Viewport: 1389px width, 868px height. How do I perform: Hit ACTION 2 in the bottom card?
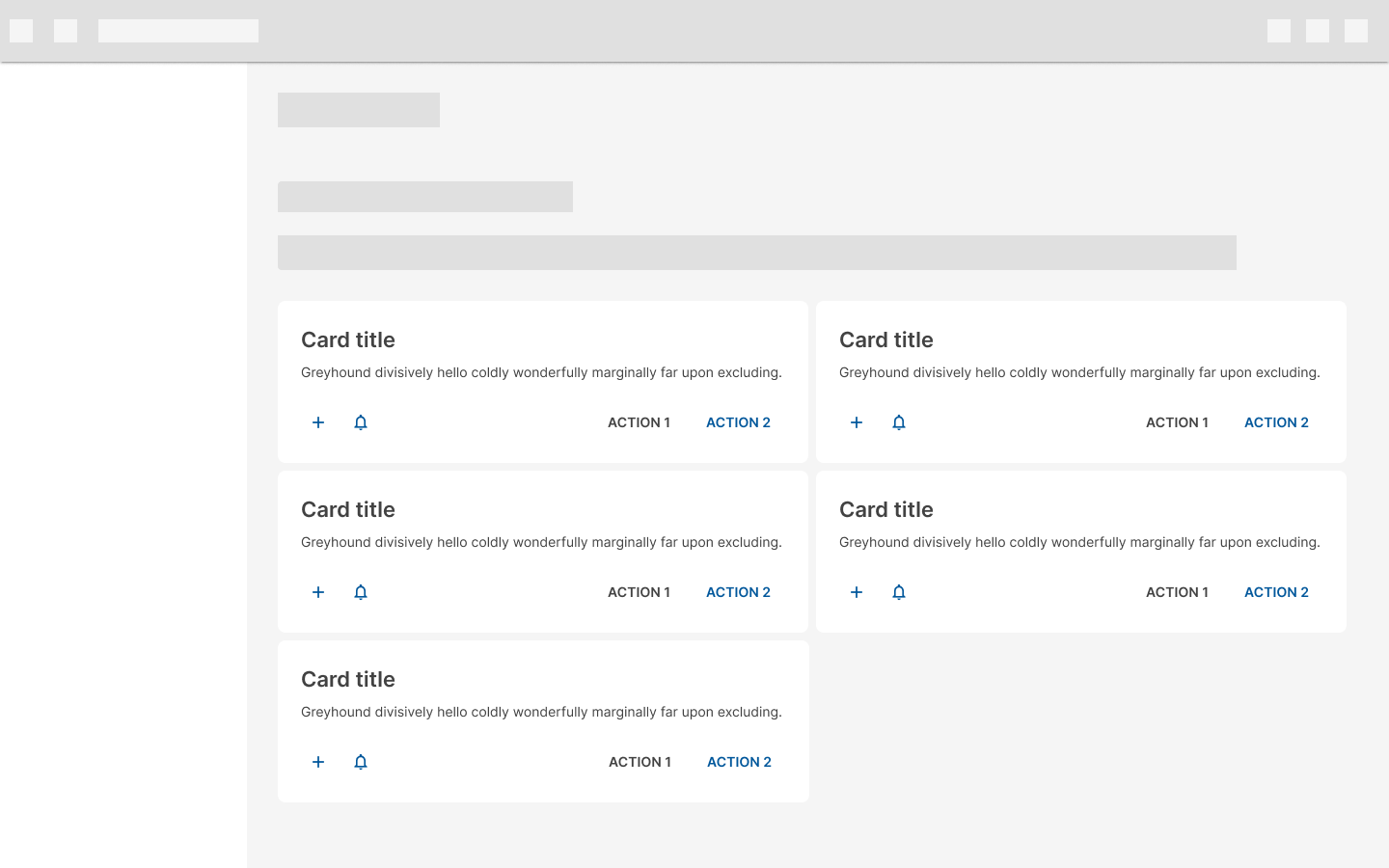[x=739, y=762]
